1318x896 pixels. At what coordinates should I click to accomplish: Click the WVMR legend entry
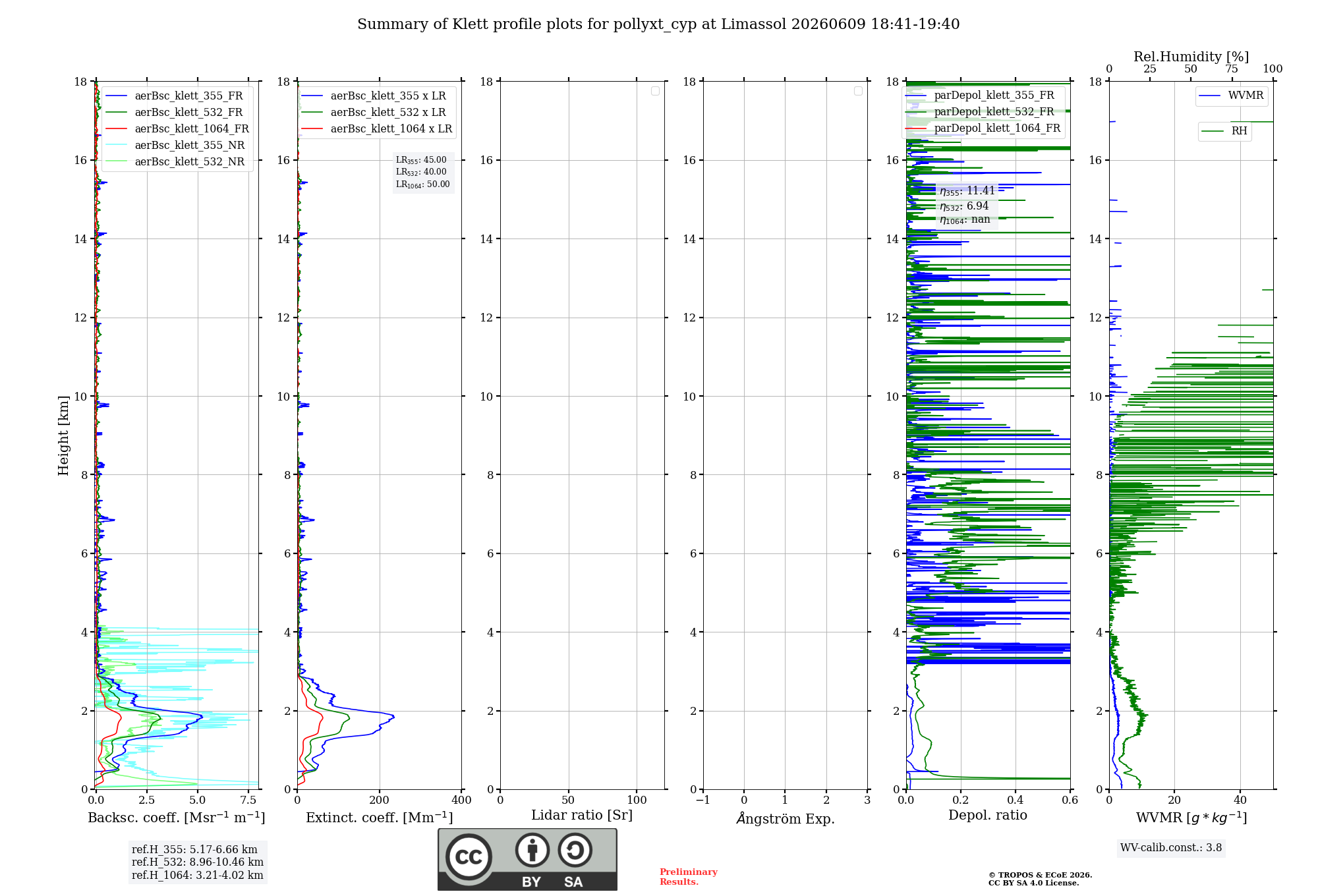point(1232,96)
